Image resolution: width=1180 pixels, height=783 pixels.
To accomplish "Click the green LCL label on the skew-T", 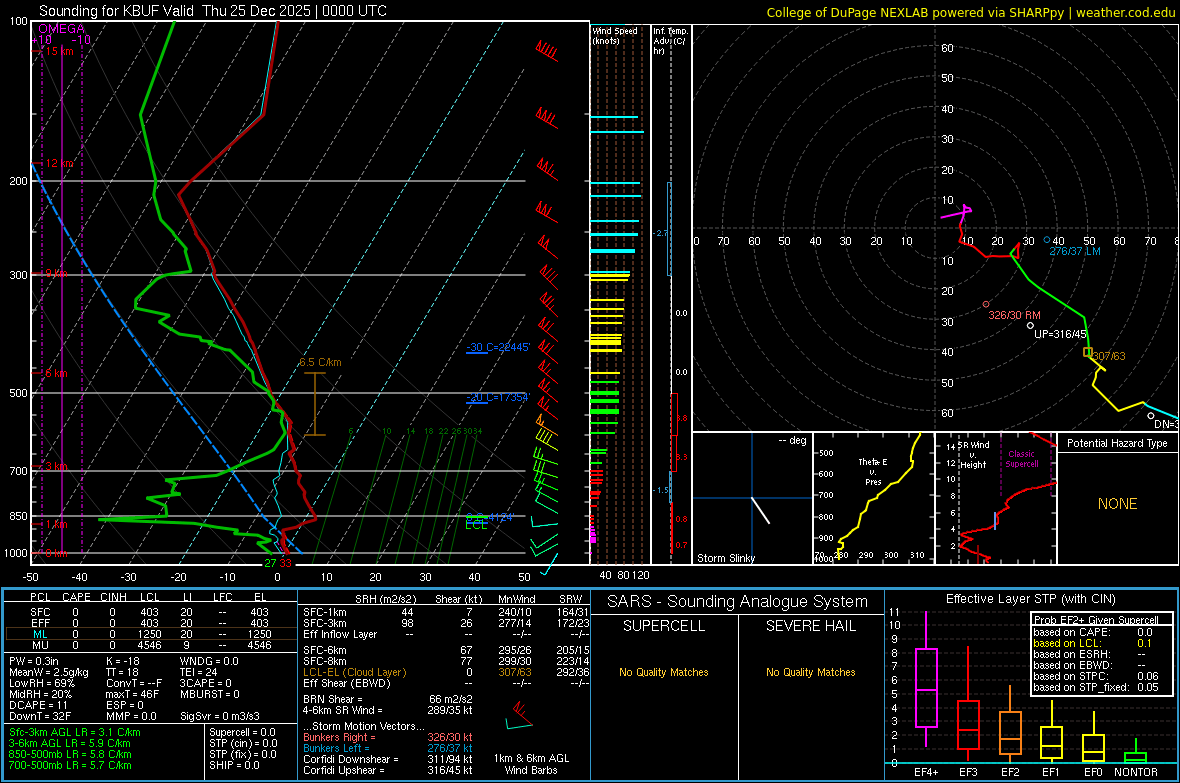I will click(476, 525).
